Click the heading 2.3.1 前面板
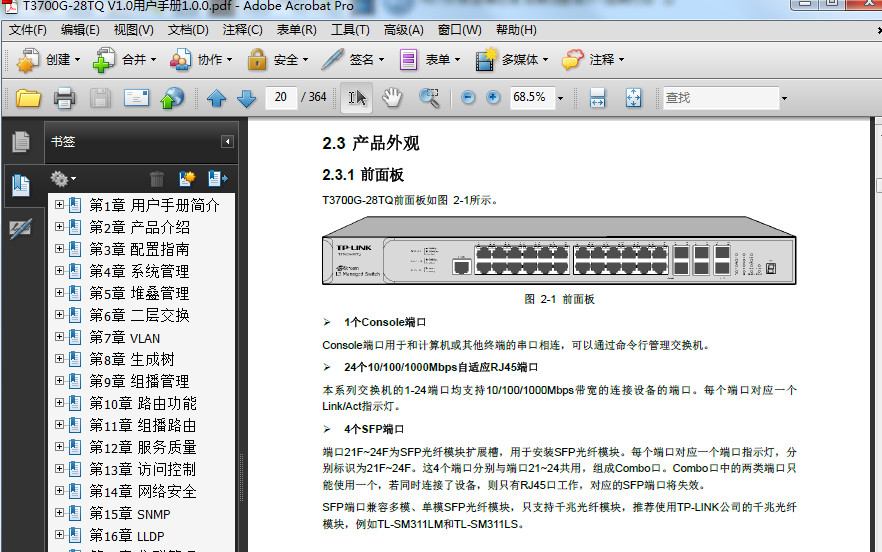The height and width of the screenshot is (552, 882). (x=363, y=175)
